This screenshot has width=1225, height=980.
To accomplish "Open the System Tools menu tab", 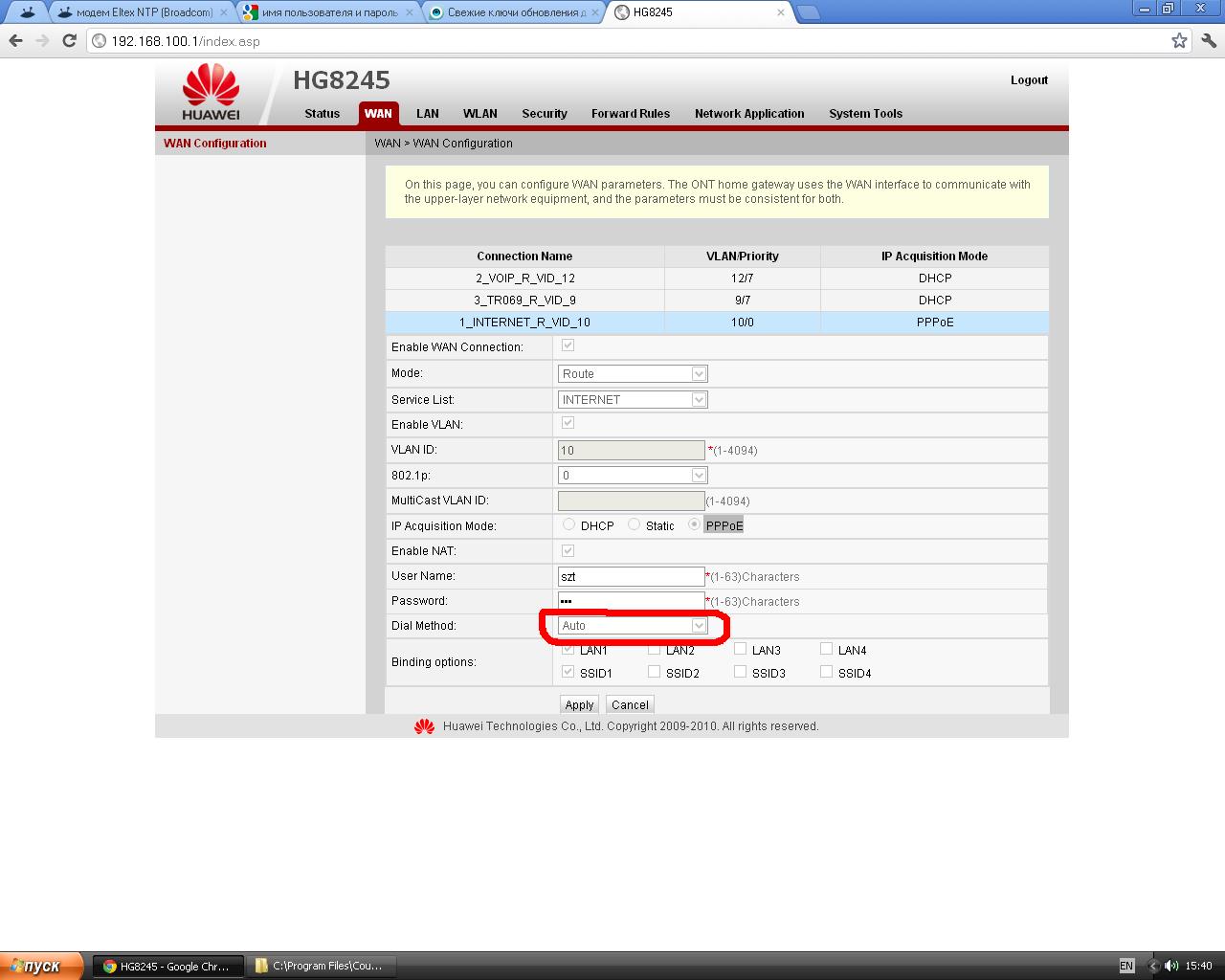I will coord(865,114).
